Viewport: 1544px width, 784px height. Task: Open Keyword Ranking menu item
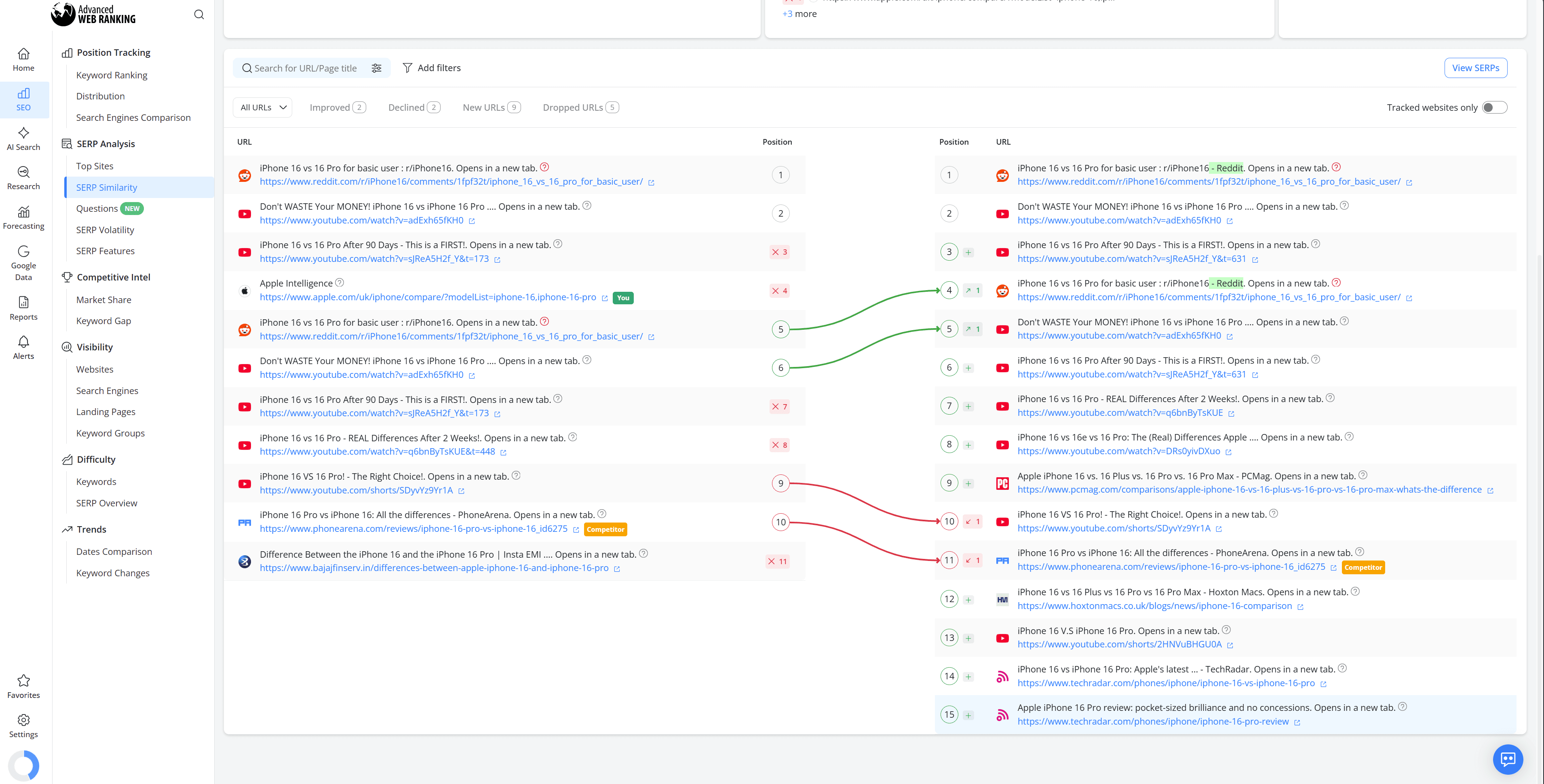112,75
